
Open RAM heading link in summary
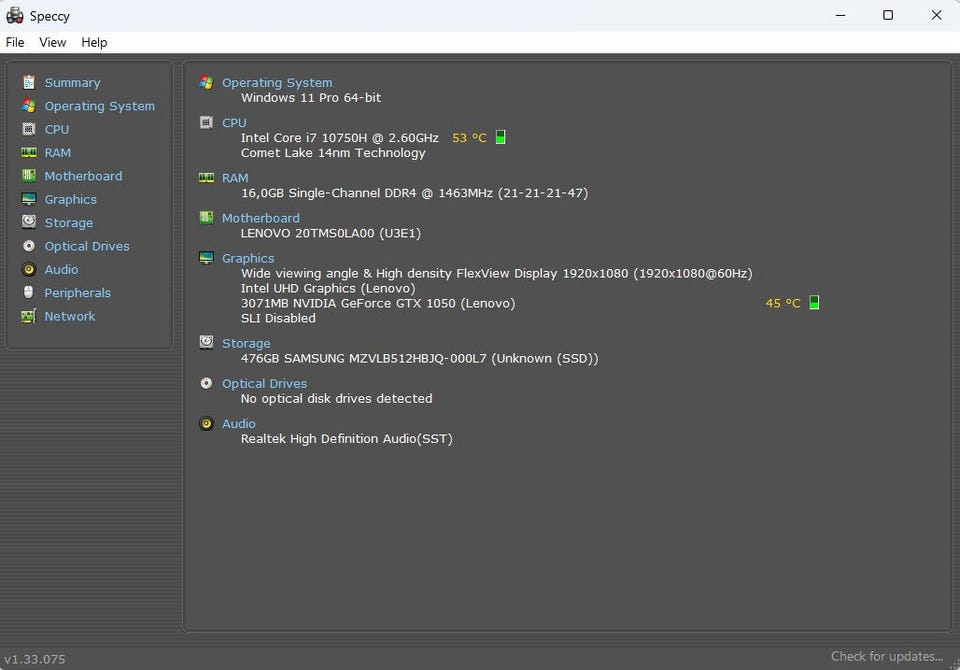pyautogui.click(x=235, y=178)
